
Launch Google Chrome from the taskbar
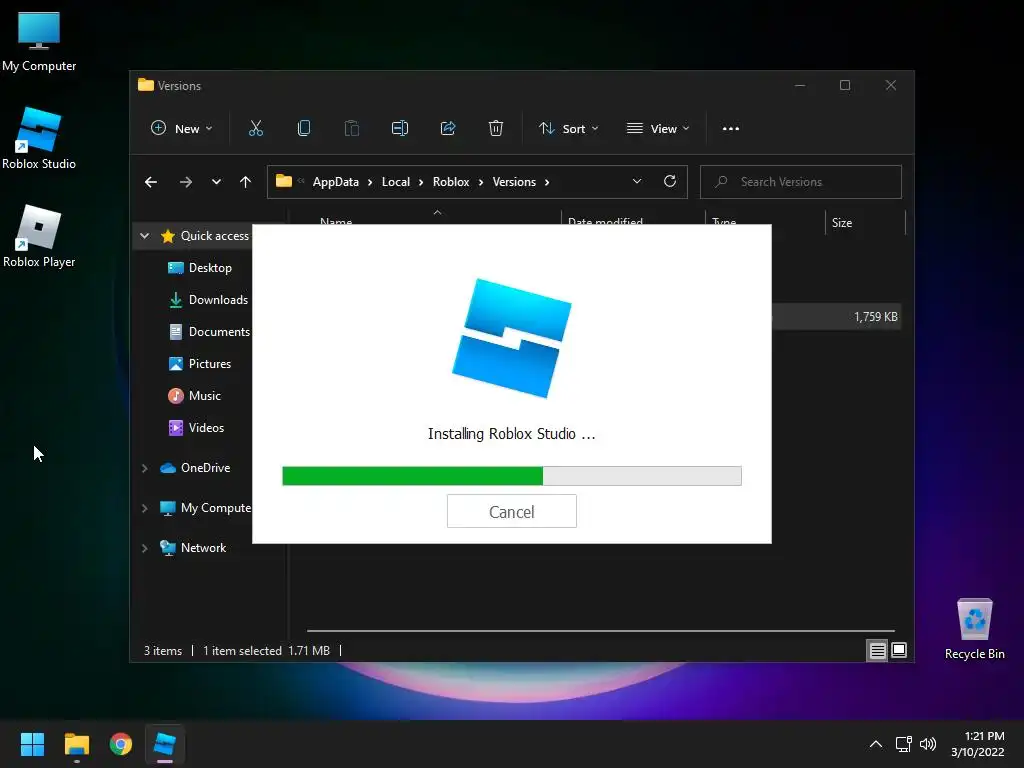point(121,744)
